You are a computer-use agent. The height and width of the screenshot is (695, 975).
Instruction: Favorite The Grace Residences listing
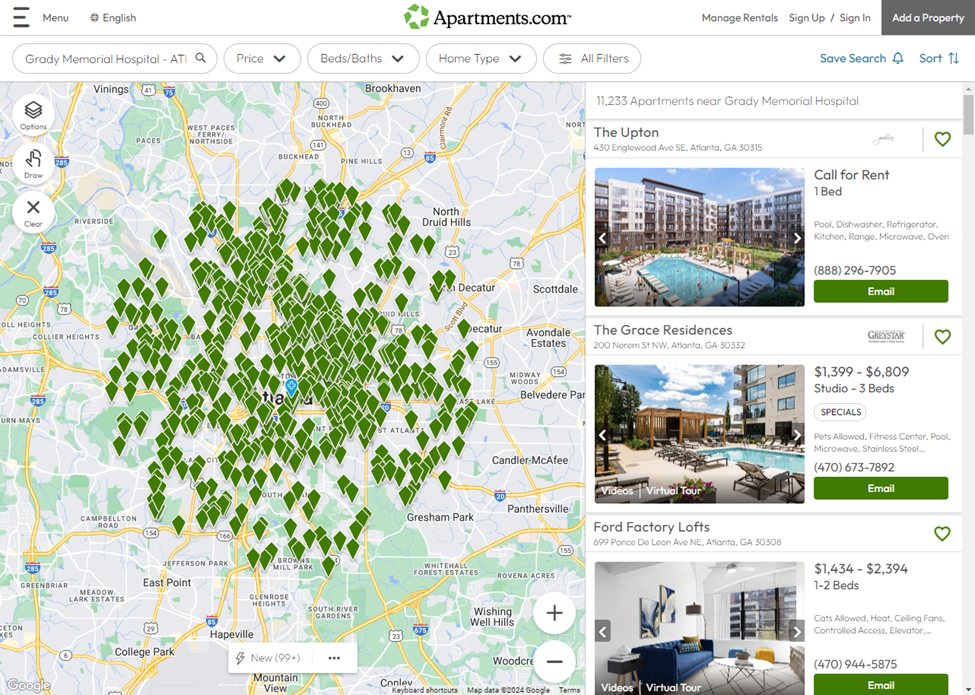(x=942, y=337)
